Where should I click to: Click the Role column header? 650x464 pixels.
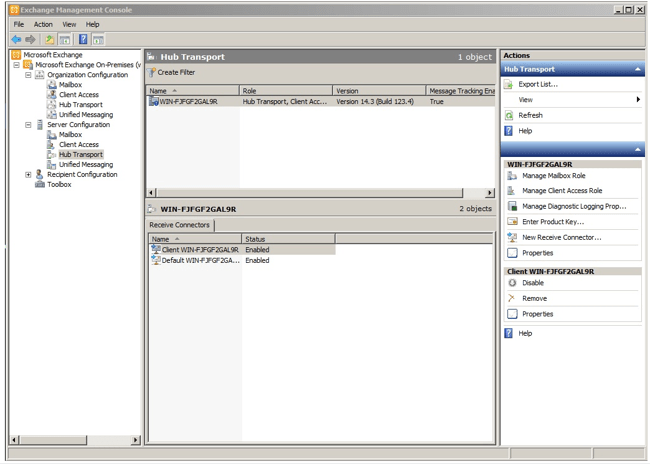click(x=286, y=91)
